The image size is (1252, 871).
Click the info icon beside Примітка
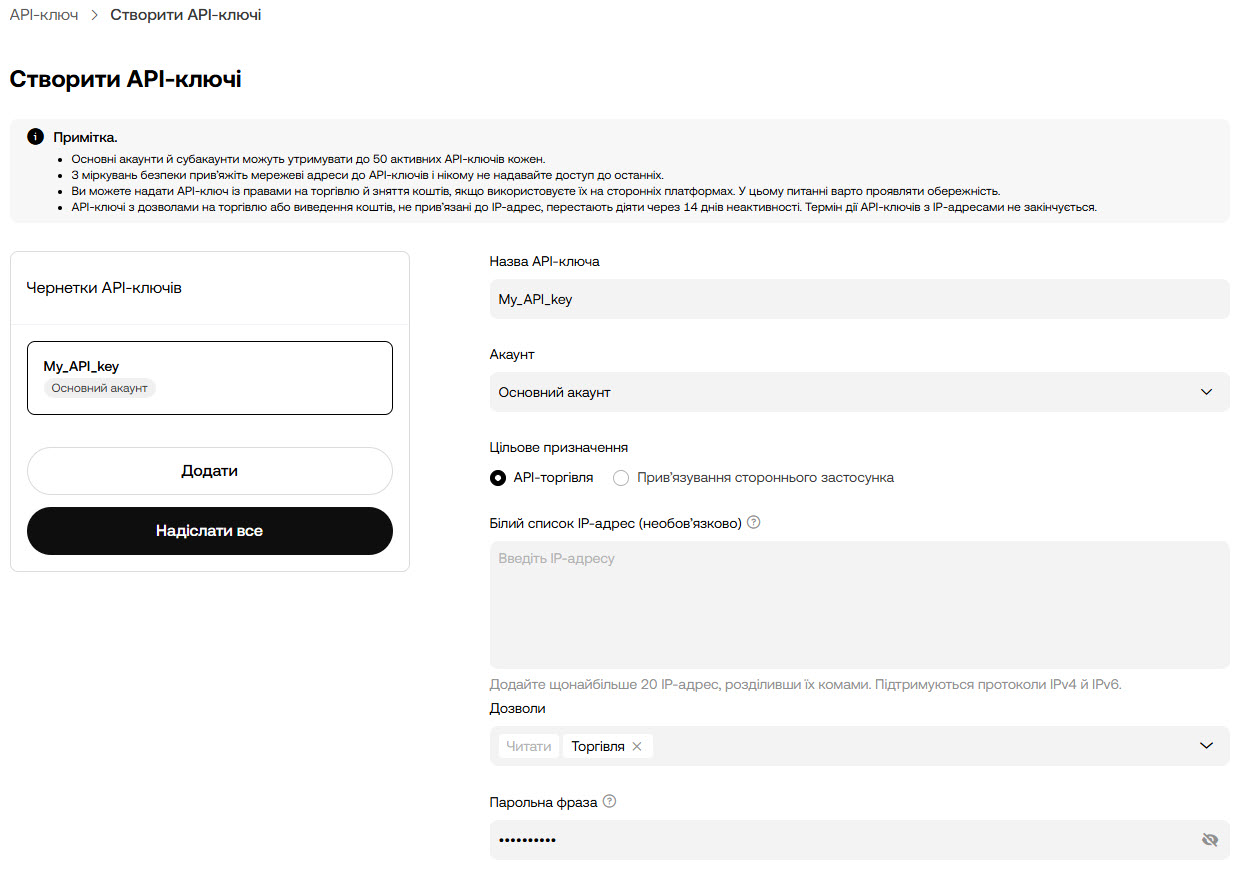35,137
